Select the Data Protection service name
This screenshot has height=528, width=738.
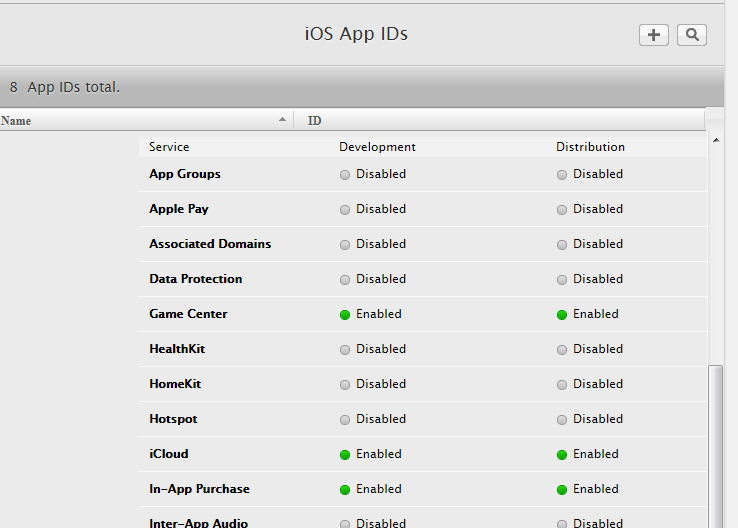[196, 279]
